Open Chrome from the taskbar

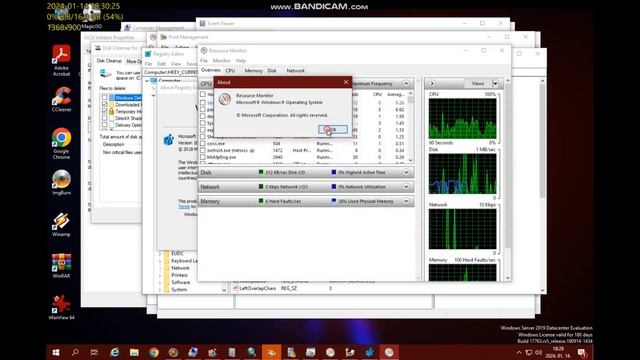[154, 352]
